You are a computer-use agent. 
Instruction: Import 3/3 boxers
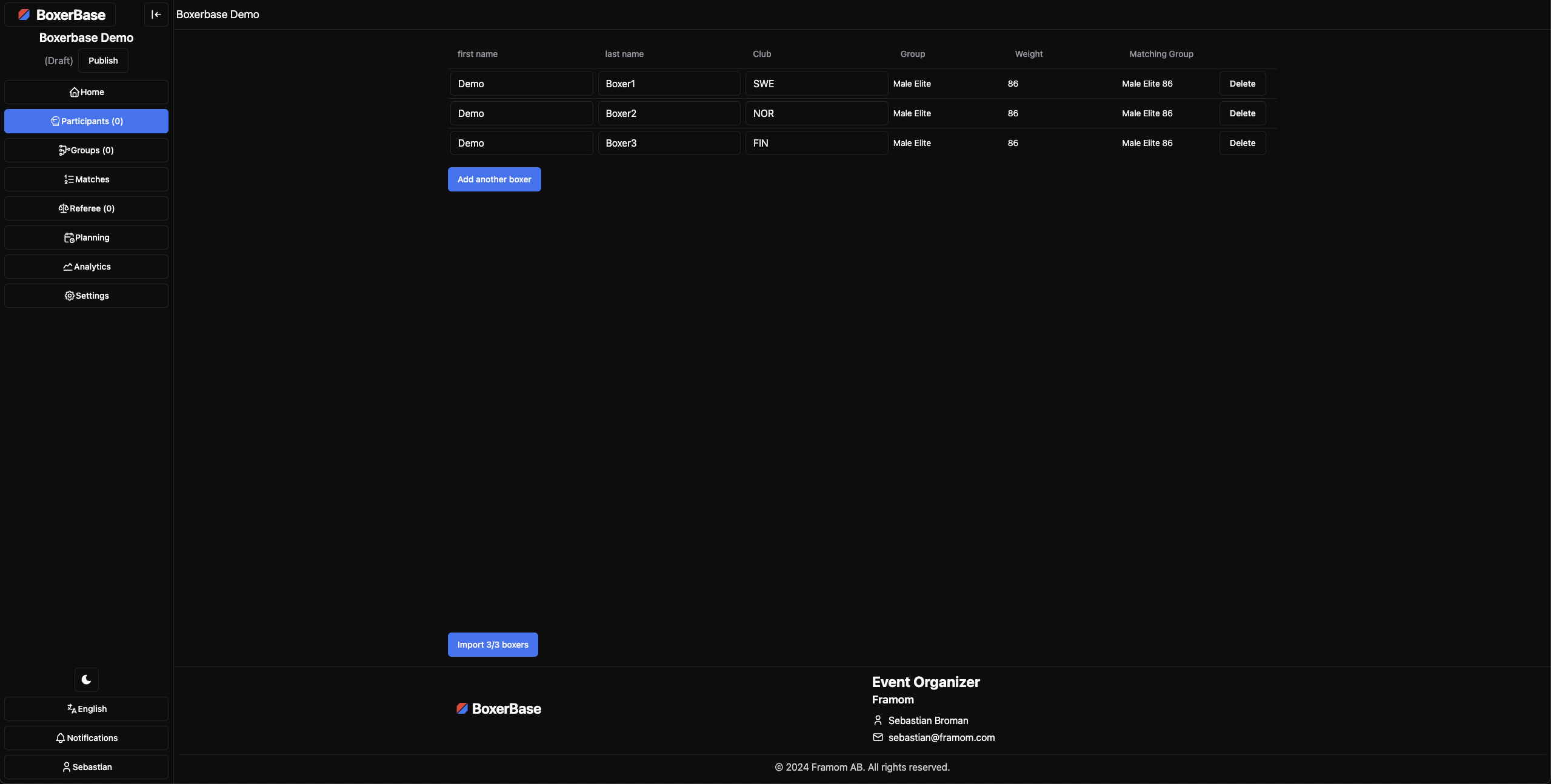click(493, 645)
